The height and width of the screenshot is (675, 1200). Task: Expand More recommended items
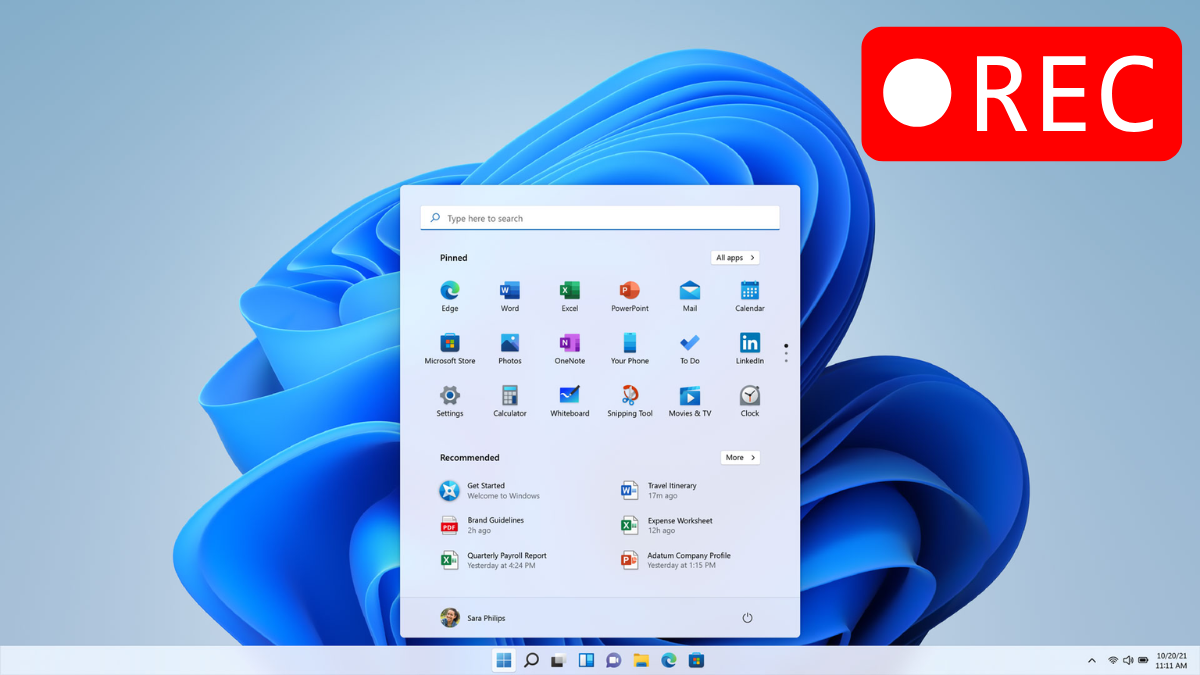740,458
